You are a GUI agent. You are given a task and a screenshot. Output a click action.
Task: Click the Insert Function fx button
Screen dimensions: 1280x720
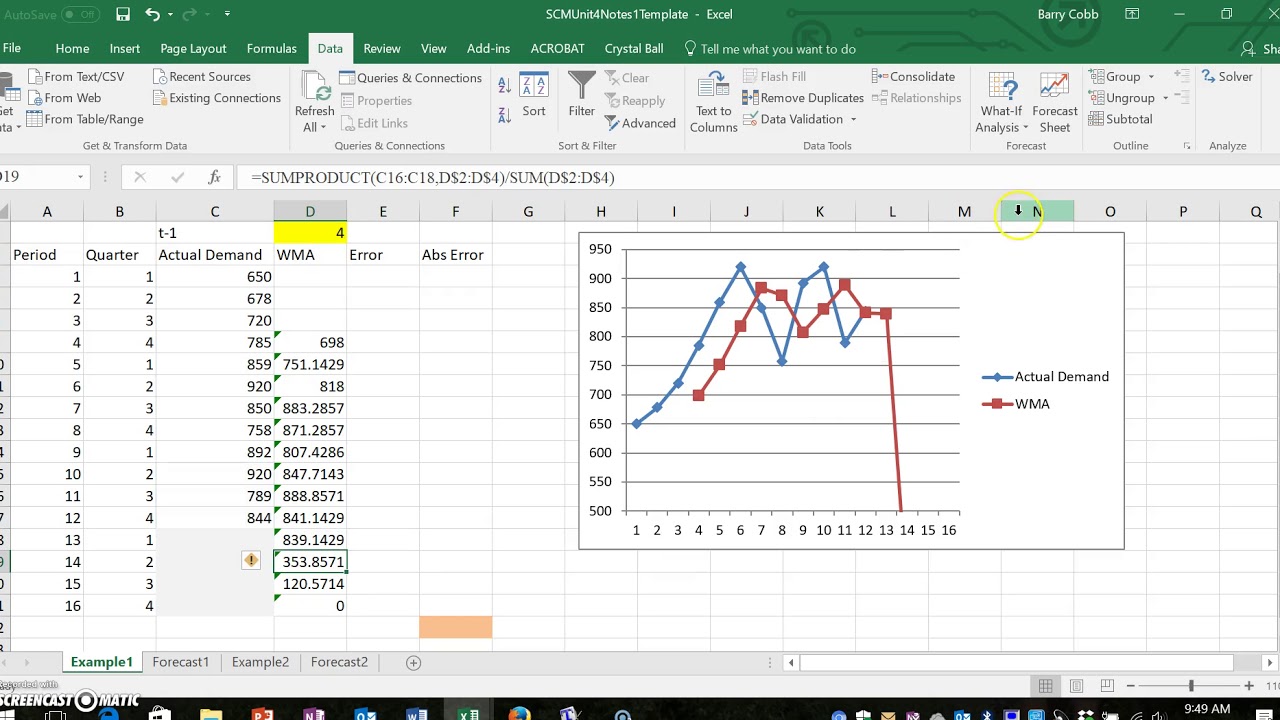(x=214, y=177)
